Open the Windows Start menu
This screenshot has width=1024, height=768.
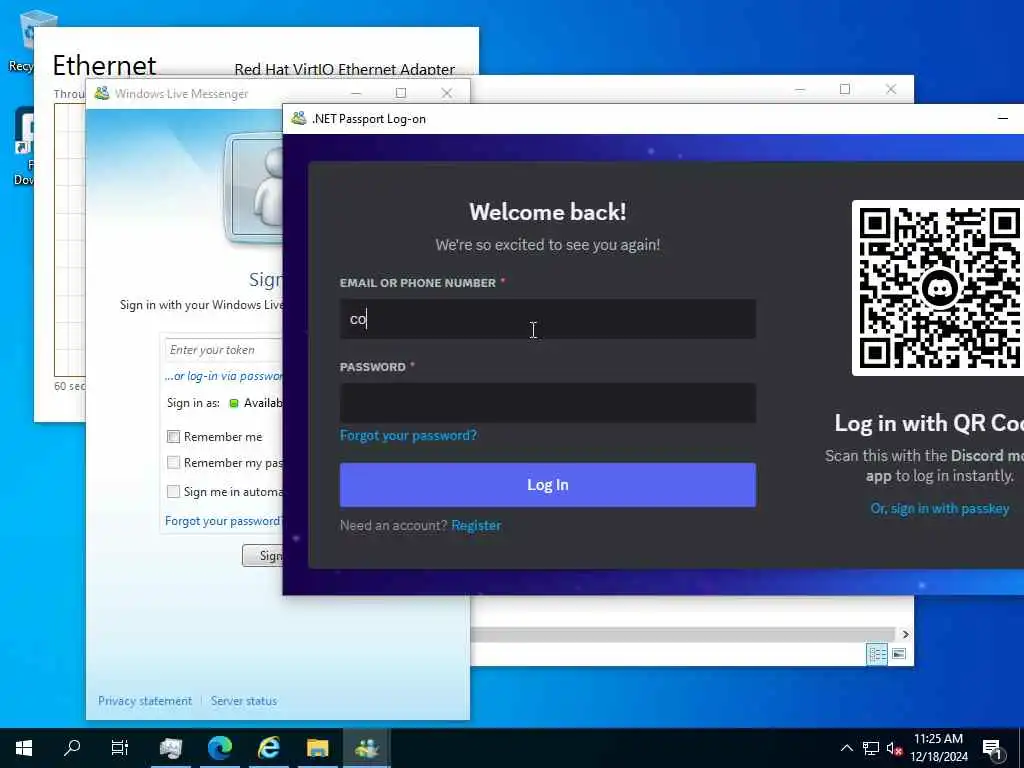coord(24,748)
